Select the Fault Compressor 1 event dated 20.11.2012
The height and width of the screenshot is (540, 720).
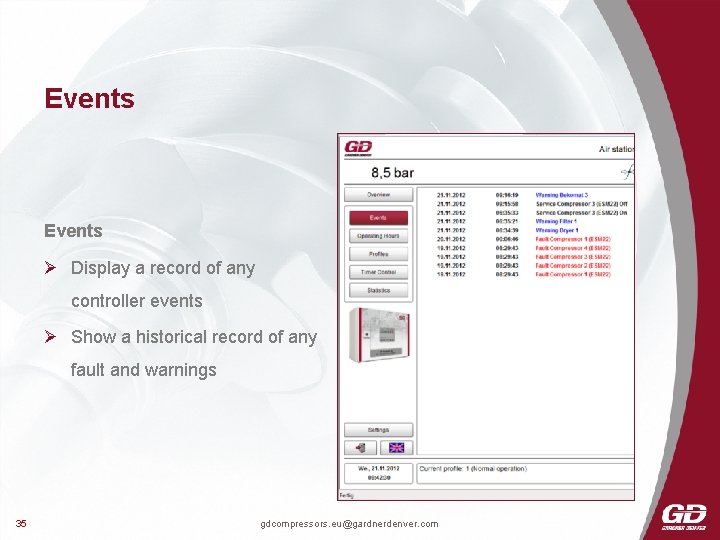[x=532, y=239]
